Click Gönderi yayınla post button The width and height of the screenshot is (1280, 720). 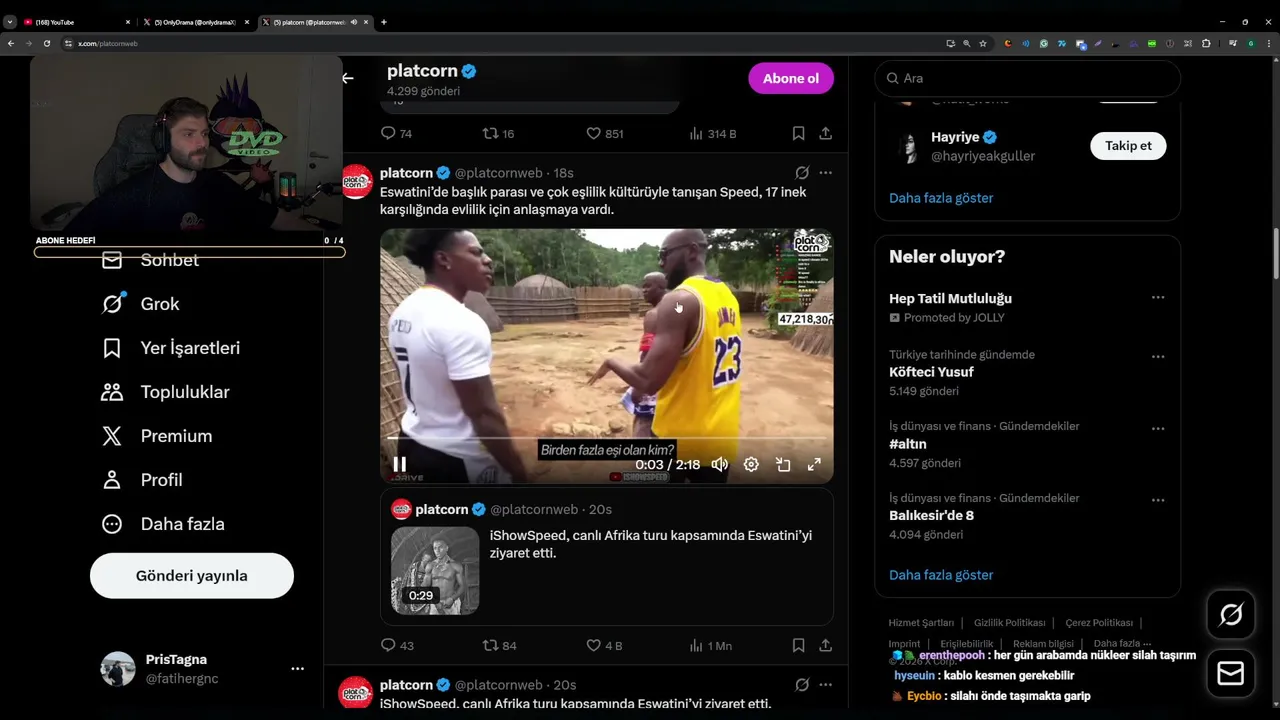point(192,576)
